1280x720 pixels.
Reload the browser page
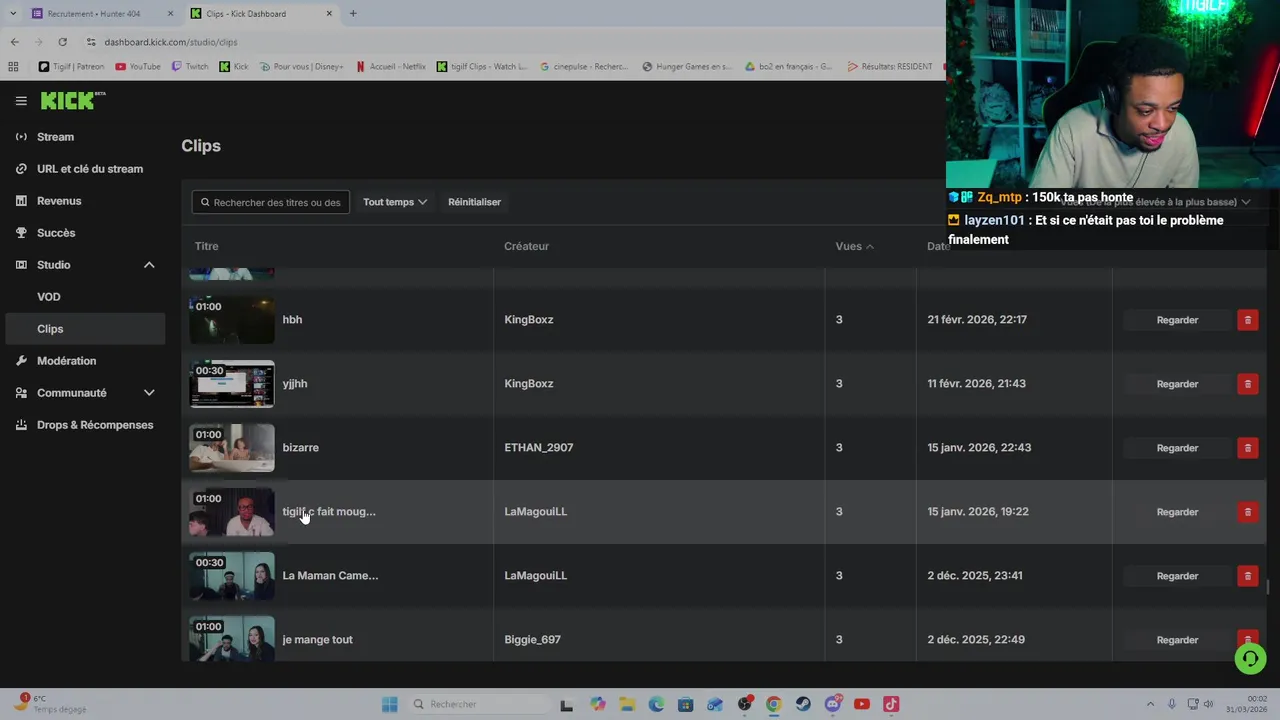pyautogui.click(x=62, y=42)
